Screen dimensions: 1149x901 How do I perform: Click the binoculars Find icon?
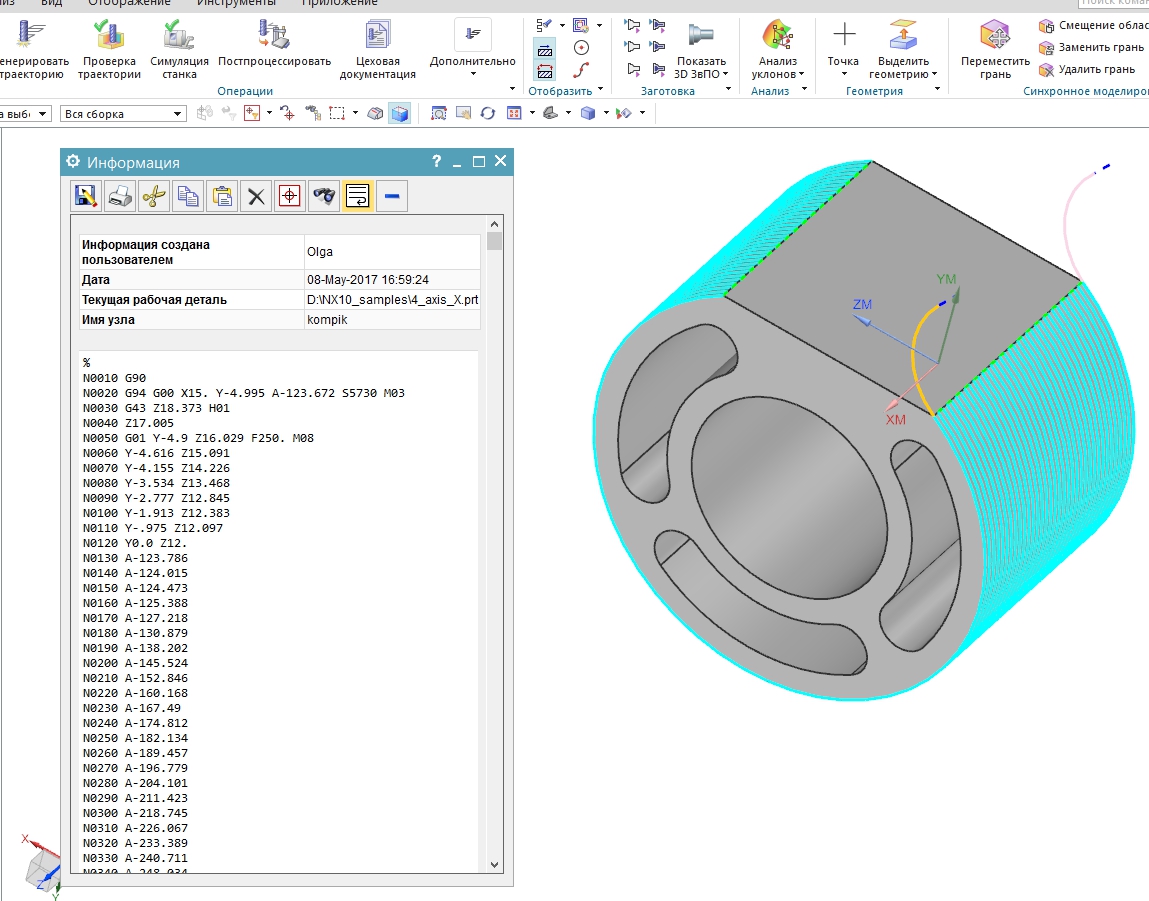click(x=323, y=196)
